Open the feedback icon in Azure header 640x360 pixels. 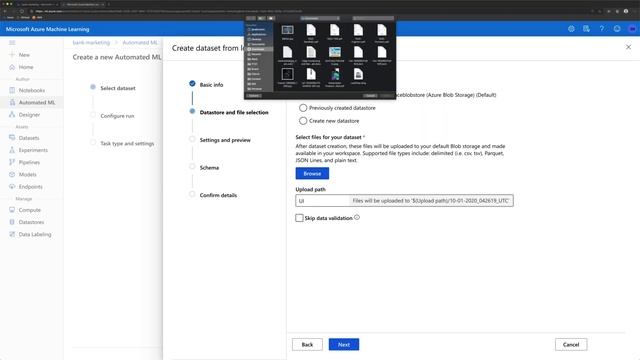click(x=586, y=29)
